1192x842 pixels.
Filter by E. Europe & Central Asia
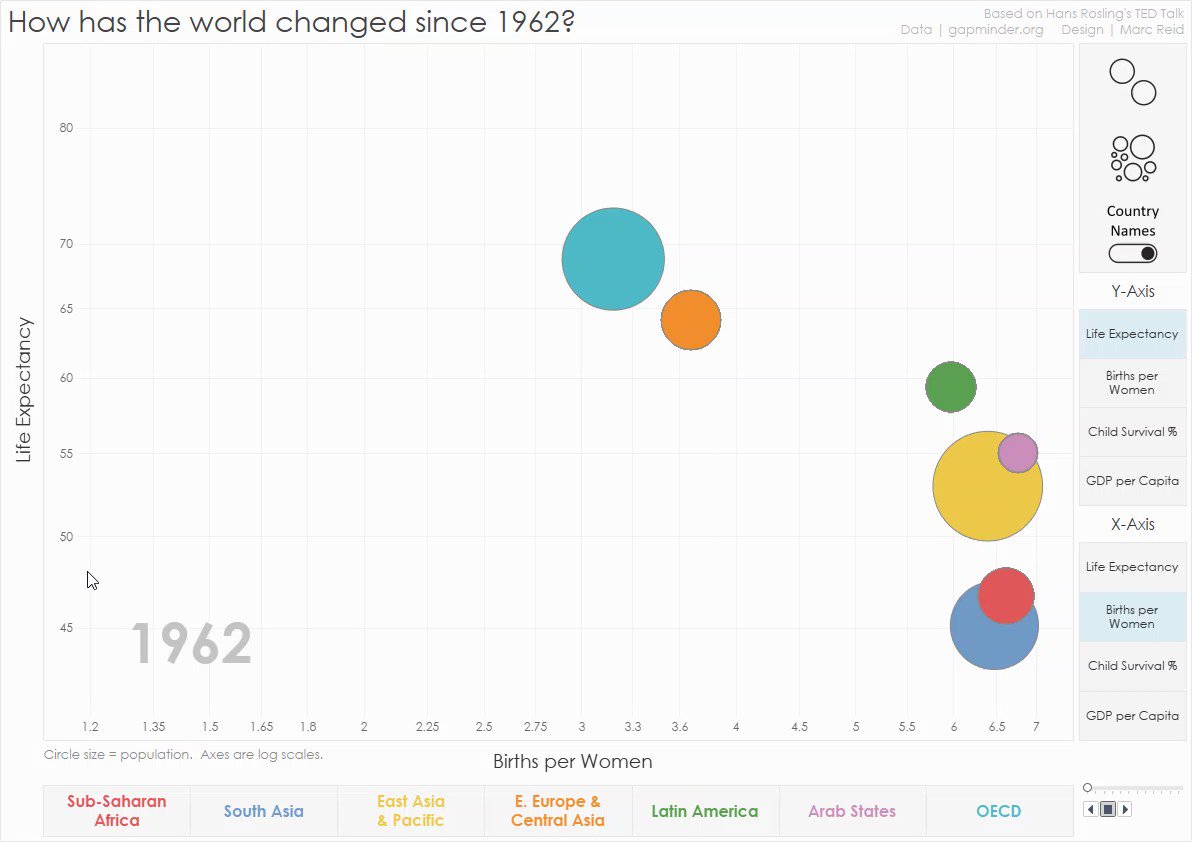[558, 811]
